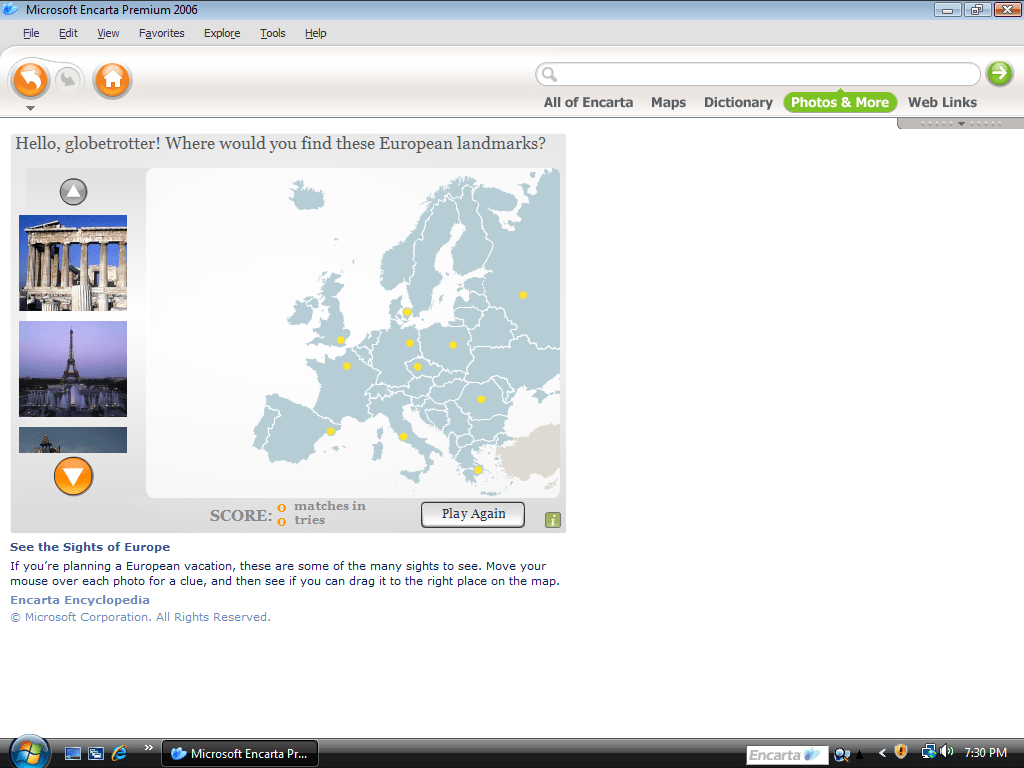The height and width of the screenshot is (768, 1024).
Task: Show hidden system tray icons chevron
Action: (x=882, y=753)
